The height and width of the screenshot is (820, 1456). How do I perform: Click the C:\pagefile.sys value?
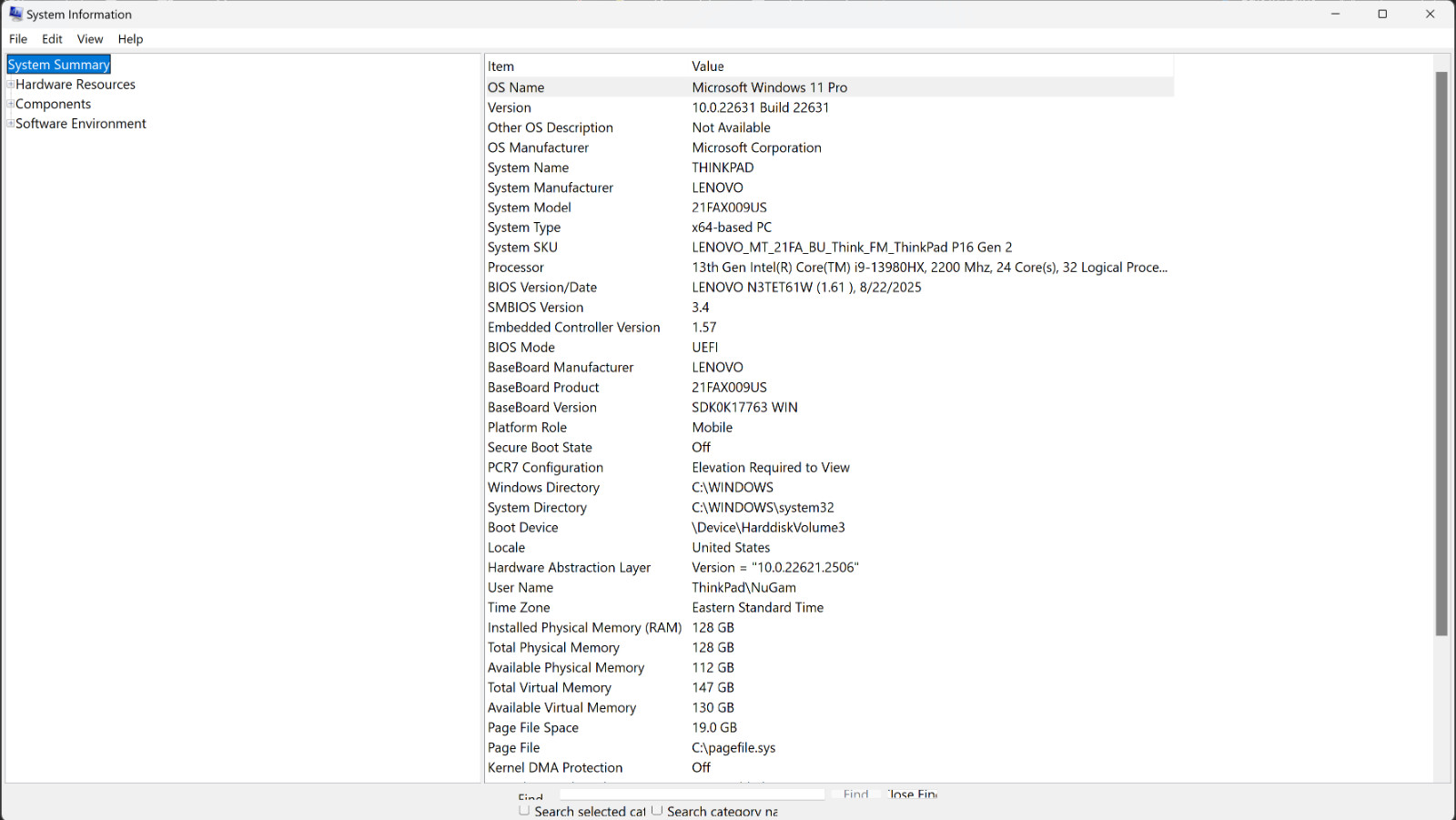click(734, 748)
